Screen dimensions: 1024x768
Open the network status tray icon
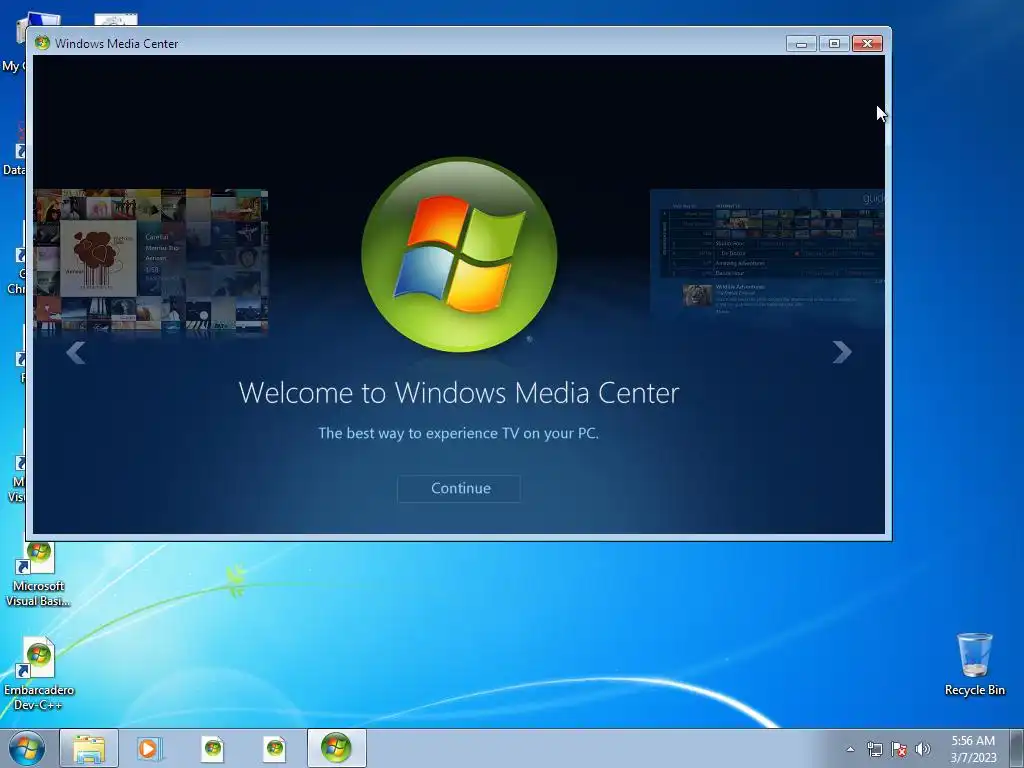874,749
